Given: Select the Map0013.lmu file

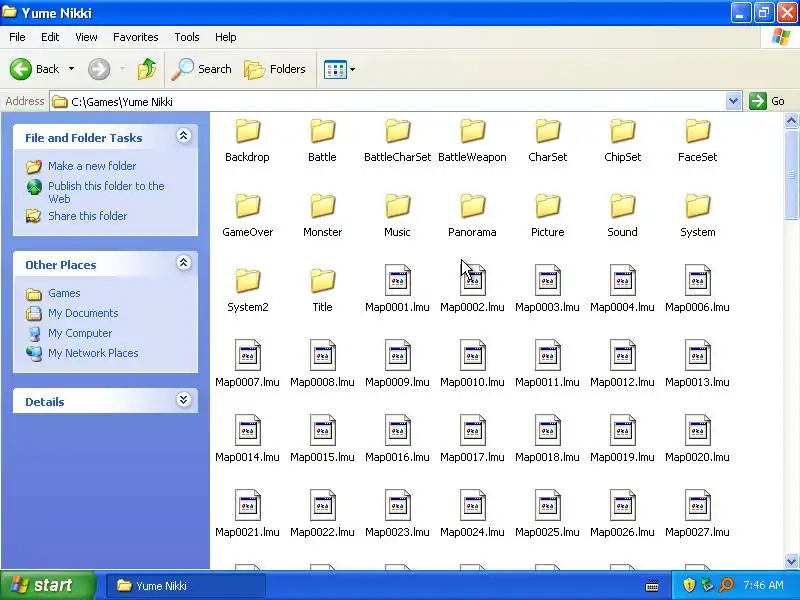Looking at the screenshot, I should click(x=697, y=364).
